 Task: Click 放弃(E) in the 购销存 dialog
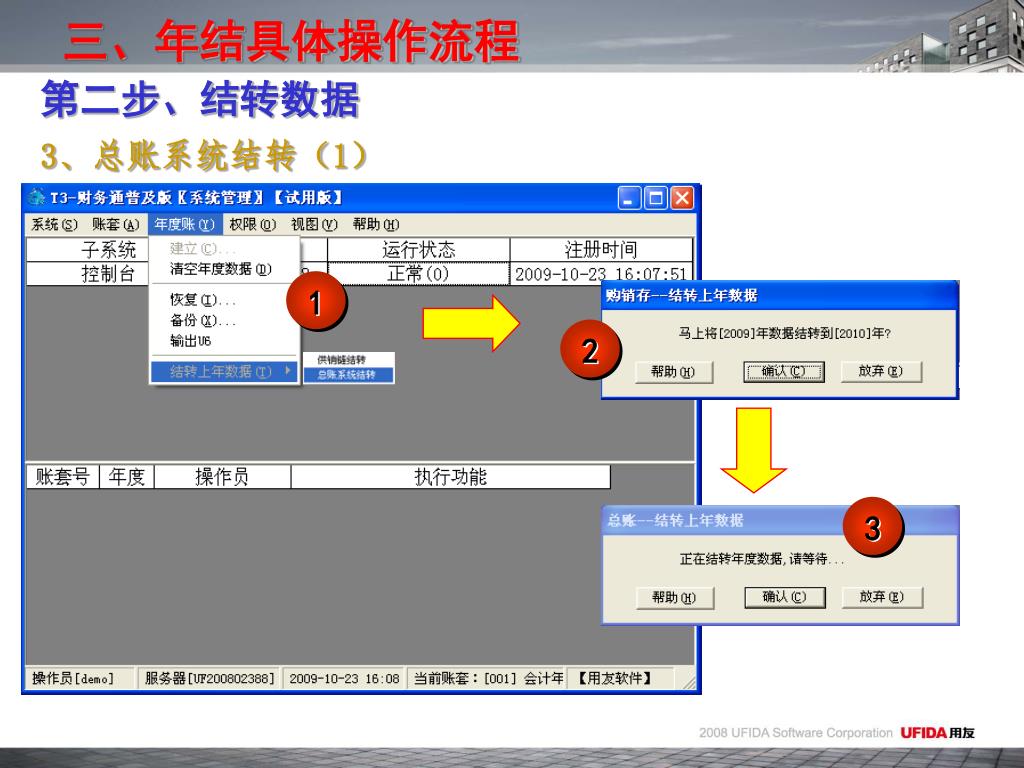click(881, 372)
